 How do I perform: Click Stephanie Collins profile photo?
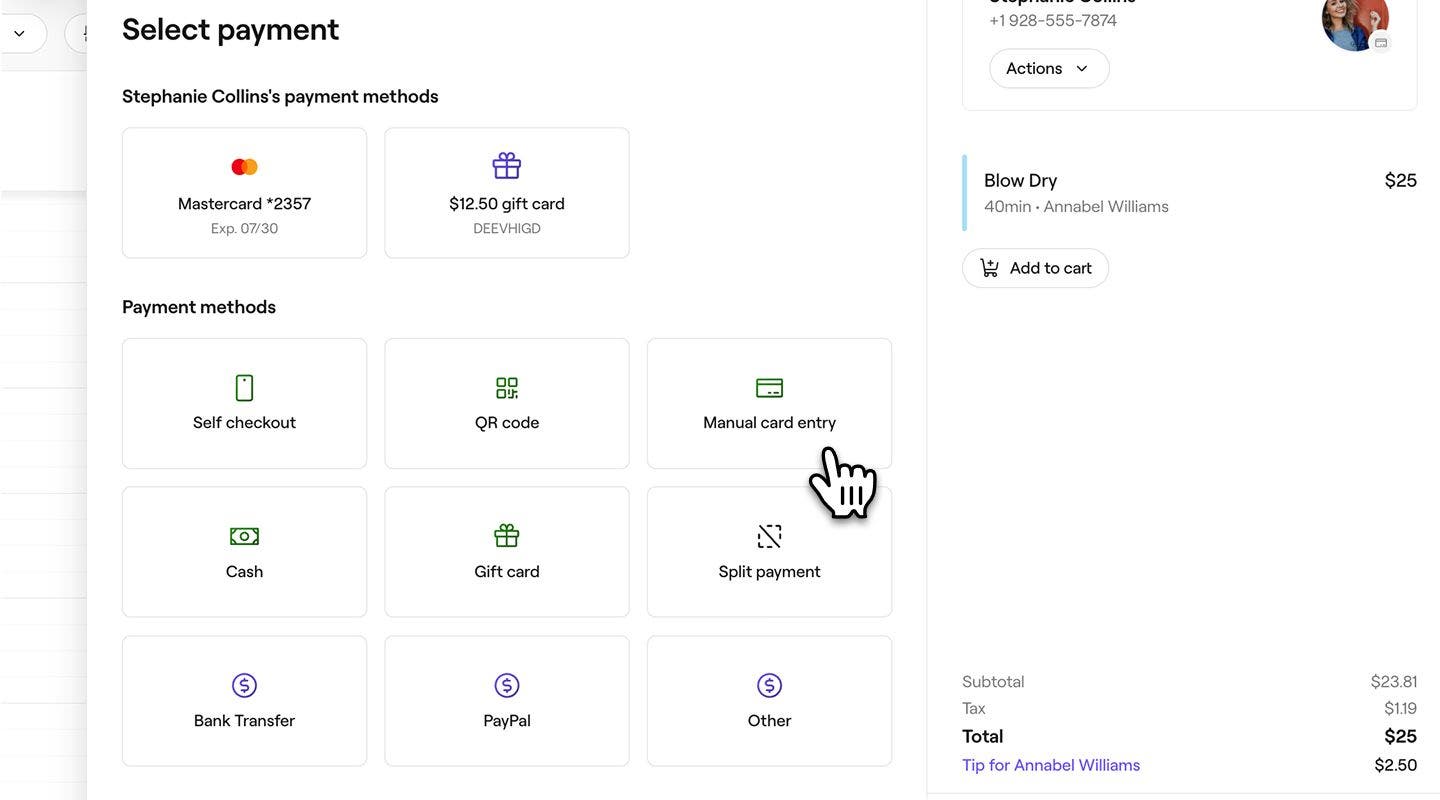click(x=1355, y=18)
